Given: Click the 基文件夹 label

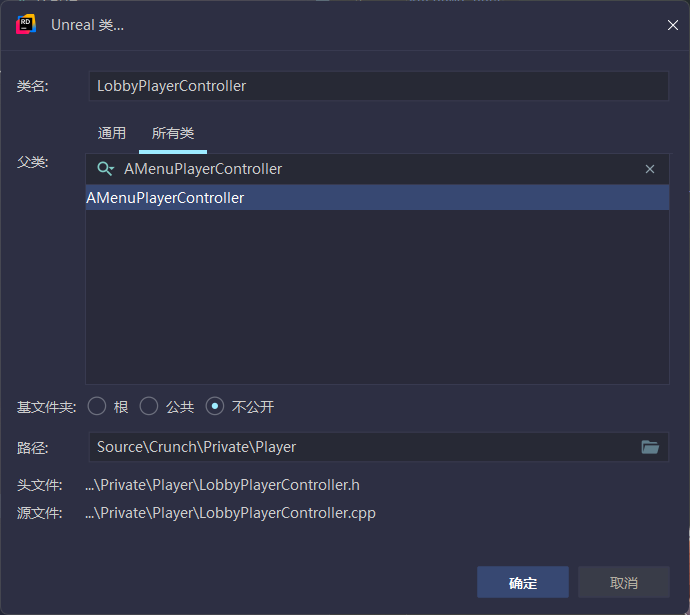Looking at the screenshot, I should point(47,407).
